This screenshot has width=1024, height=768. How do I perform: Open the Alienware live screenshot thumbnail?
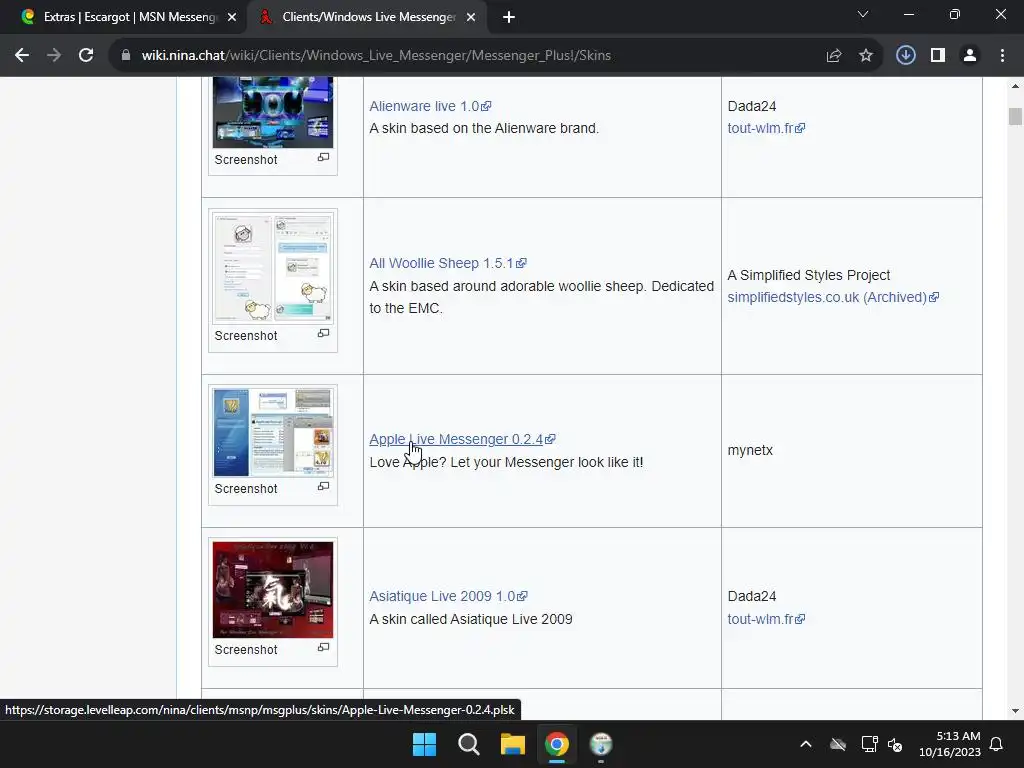tap(273, 112)
